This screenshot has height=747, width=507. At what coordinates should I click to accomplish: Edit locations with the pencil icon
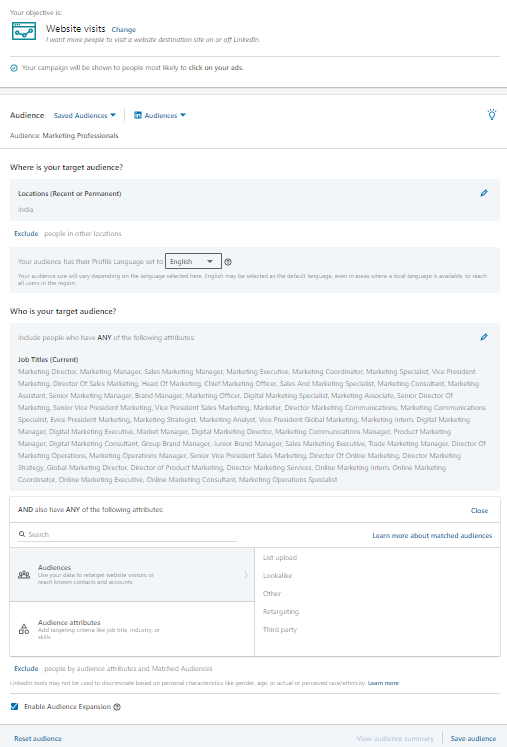coord(484,193)
